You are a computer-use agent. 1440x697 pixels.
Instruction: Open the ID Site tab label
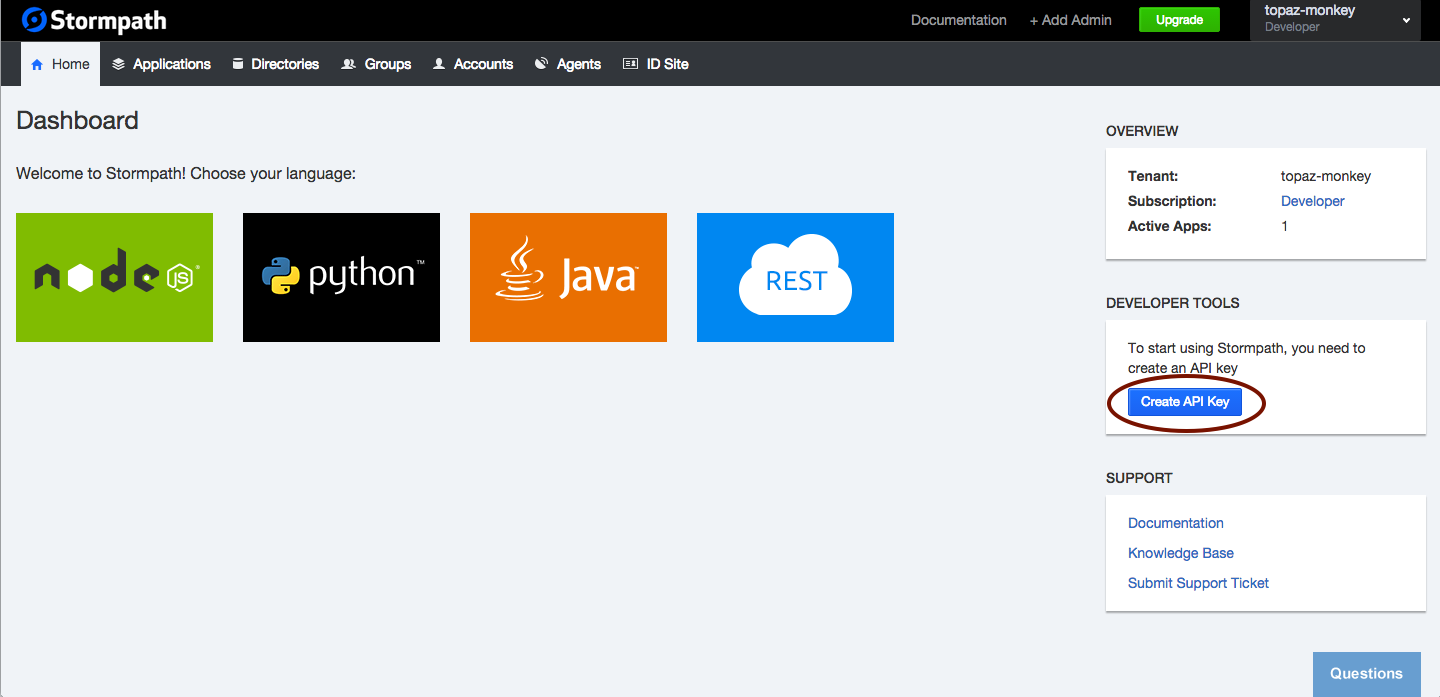click(668, 64)
